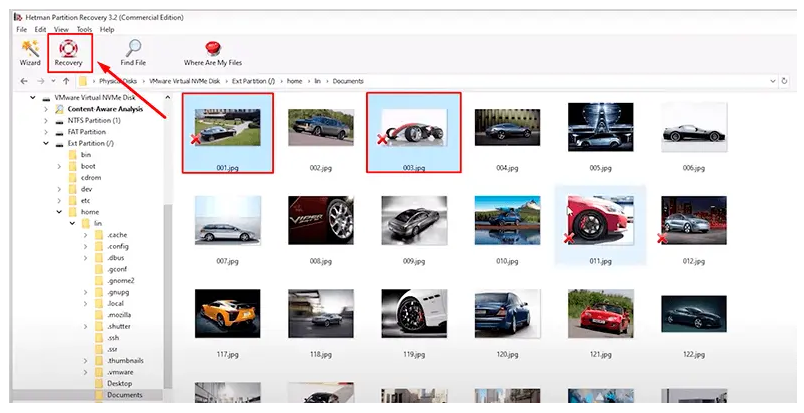The height and width of the screenshot is (413, 804).
Task: Refresh the current address bar location
Action: 784,81
